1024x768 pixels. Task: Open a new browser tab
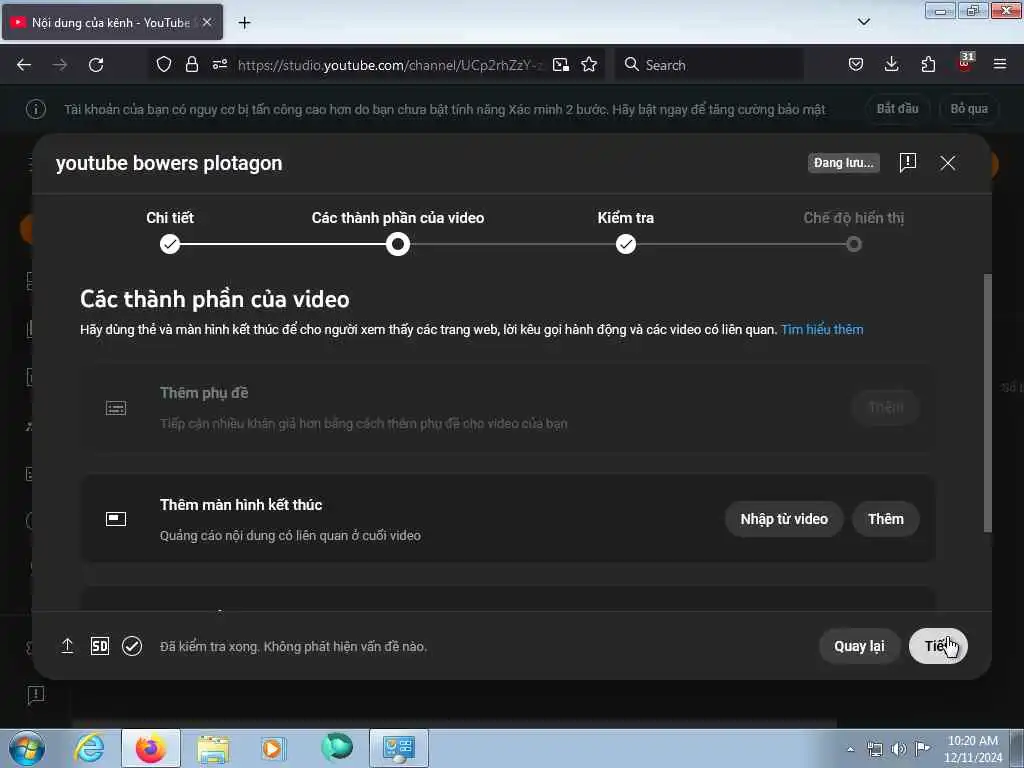coord(244,23)
